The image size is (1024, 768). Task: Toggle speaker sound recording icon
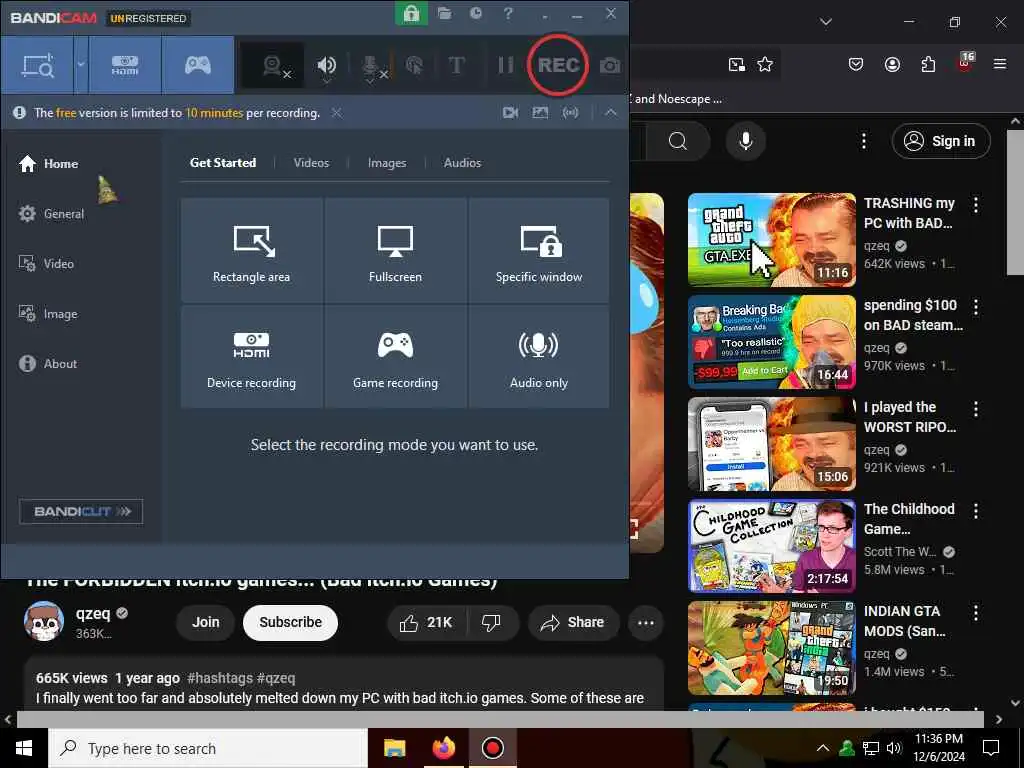click(x=327, y=65)
